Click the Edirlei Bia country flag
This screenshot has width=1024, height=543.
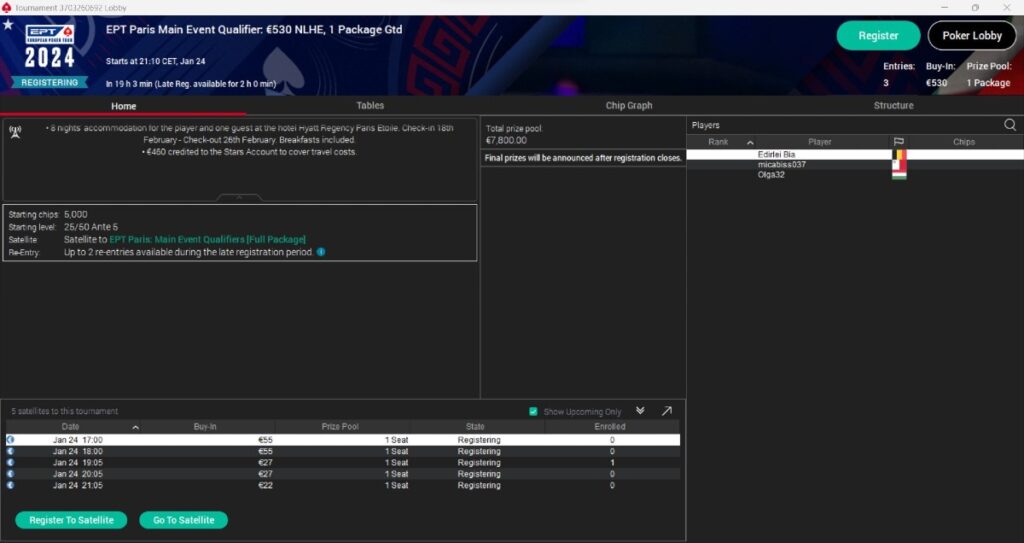pos(899,155)
